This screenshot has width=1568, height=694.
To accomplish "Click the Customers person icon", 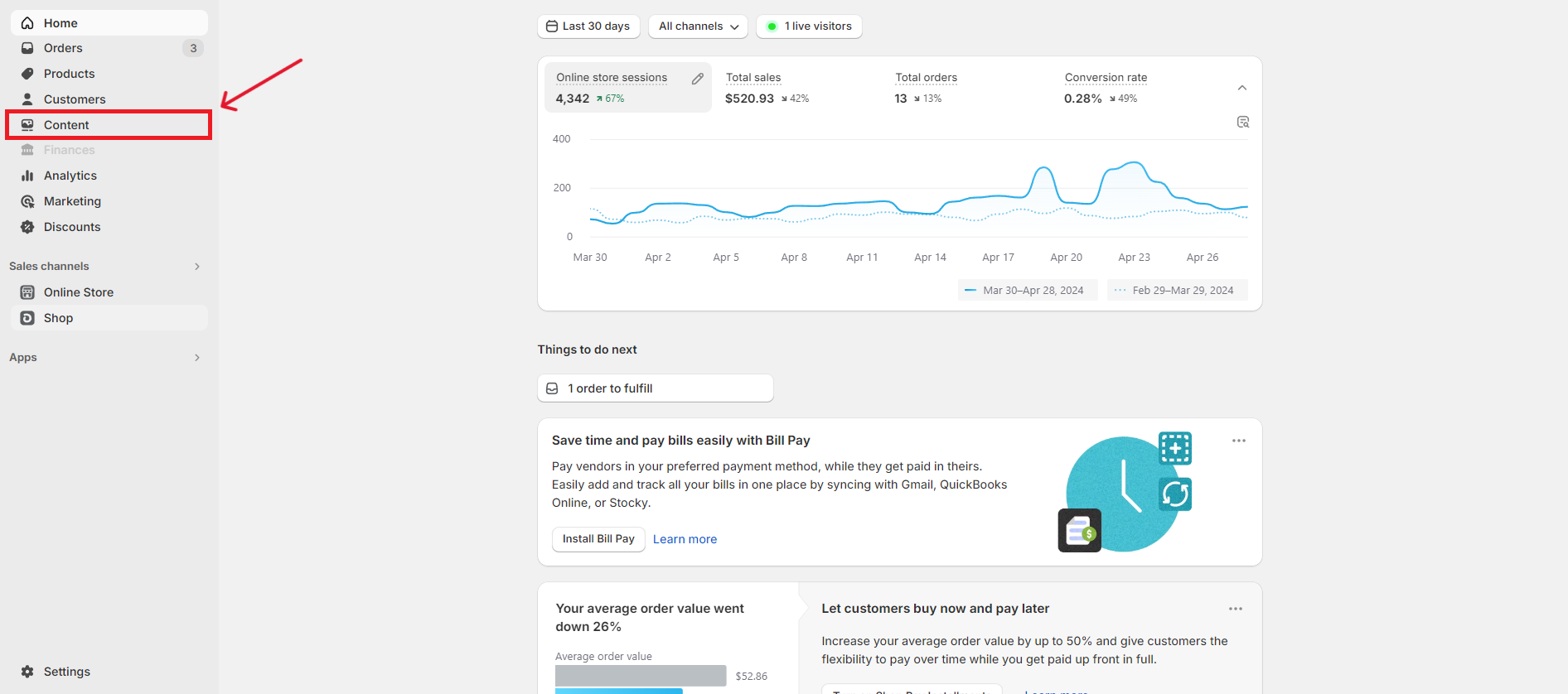I will click(x=27, y=99).
